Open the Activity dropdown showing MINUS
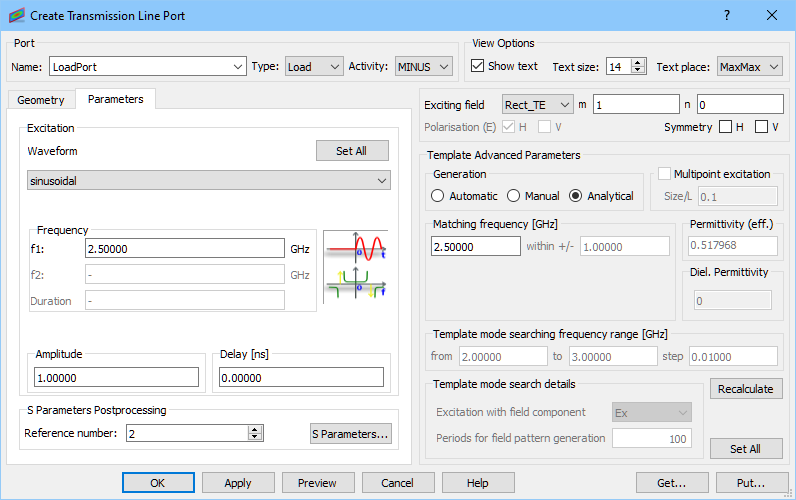The width and height of the screenshot is (796, 500). coord(424,66)
